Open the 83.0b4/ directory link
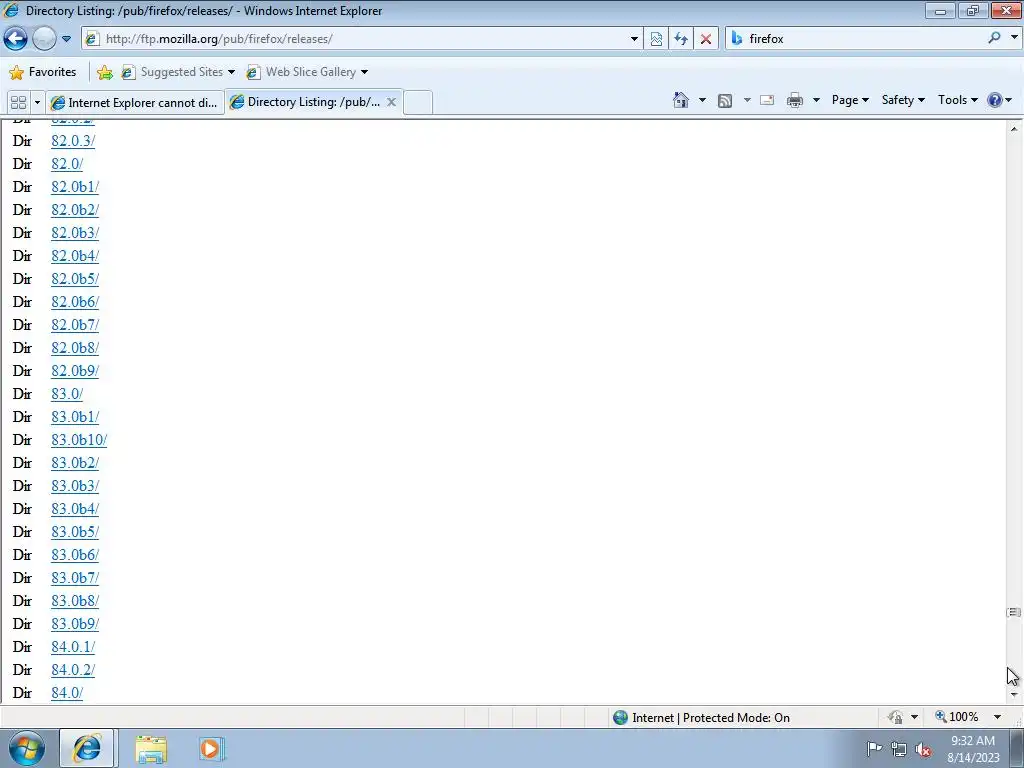This screenshot has width=1024, height=768. (x=75, y=509)
